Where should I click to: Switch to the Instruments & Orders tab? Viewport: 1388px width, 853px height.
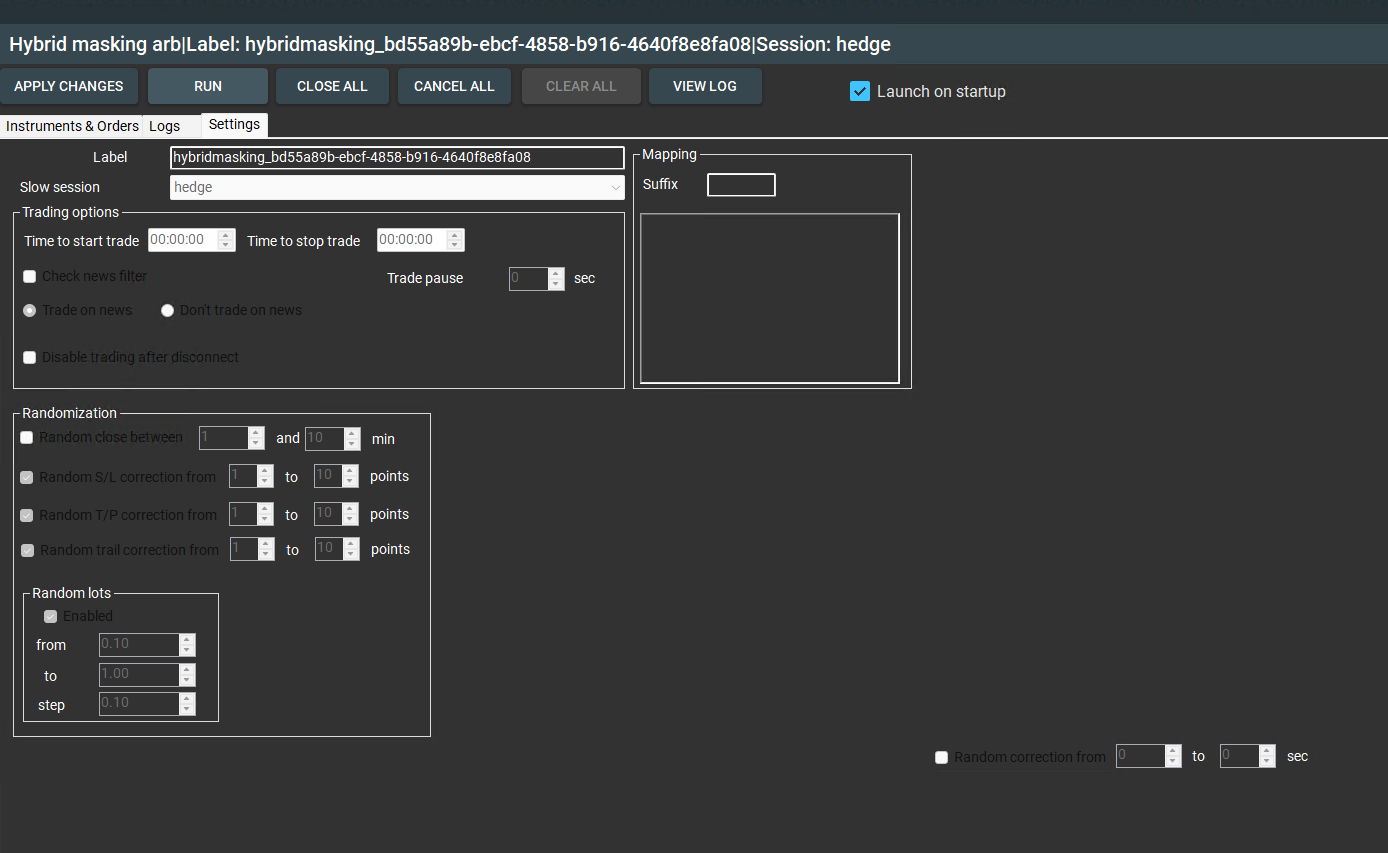click(x=72, y=126)
